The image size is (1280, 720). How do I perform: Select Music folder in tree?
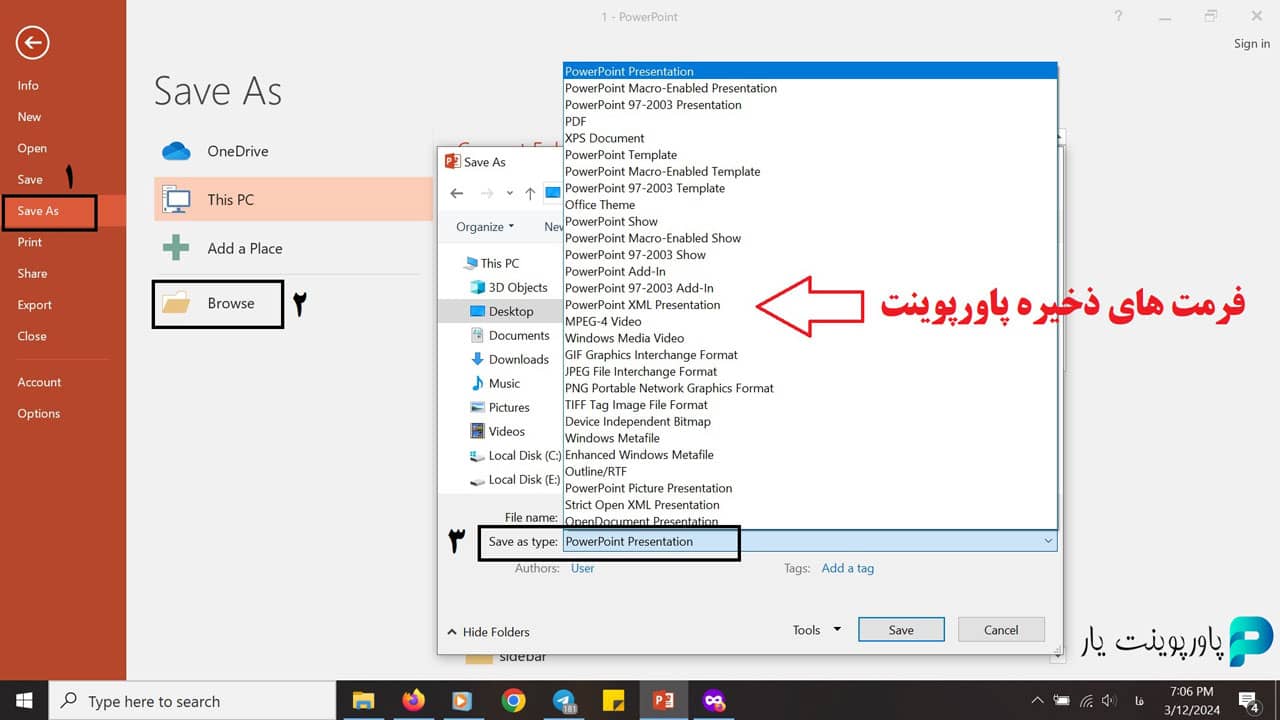click(x=496, y=383)
